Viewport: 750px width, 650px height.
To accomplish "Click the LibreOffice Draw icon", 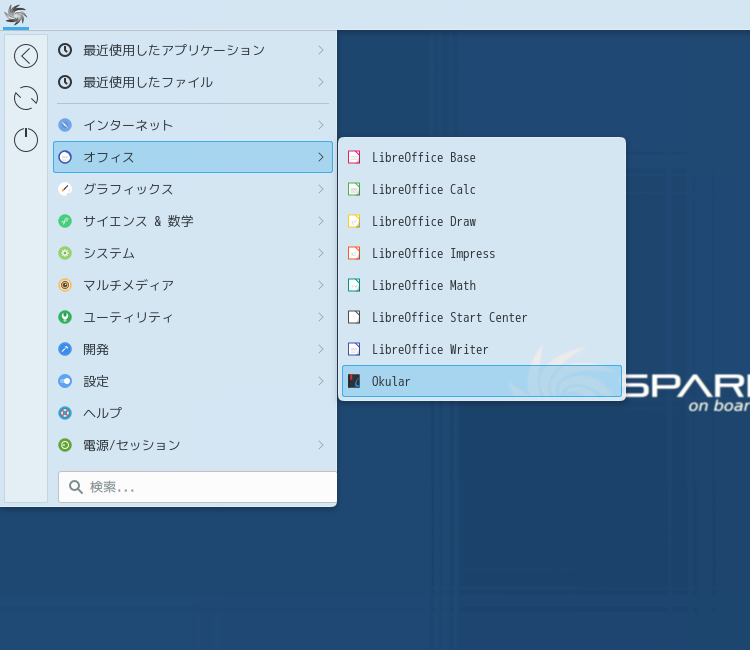I will click(x=354, y=221).
